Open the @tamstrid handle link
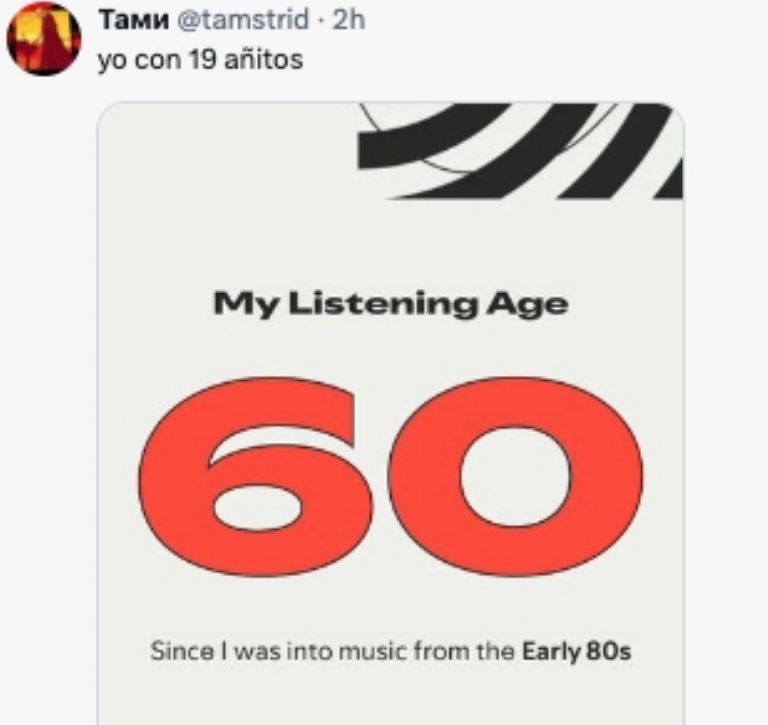This screenshot has width=768, height=725. pyautogui.click(x=242, y=21)
